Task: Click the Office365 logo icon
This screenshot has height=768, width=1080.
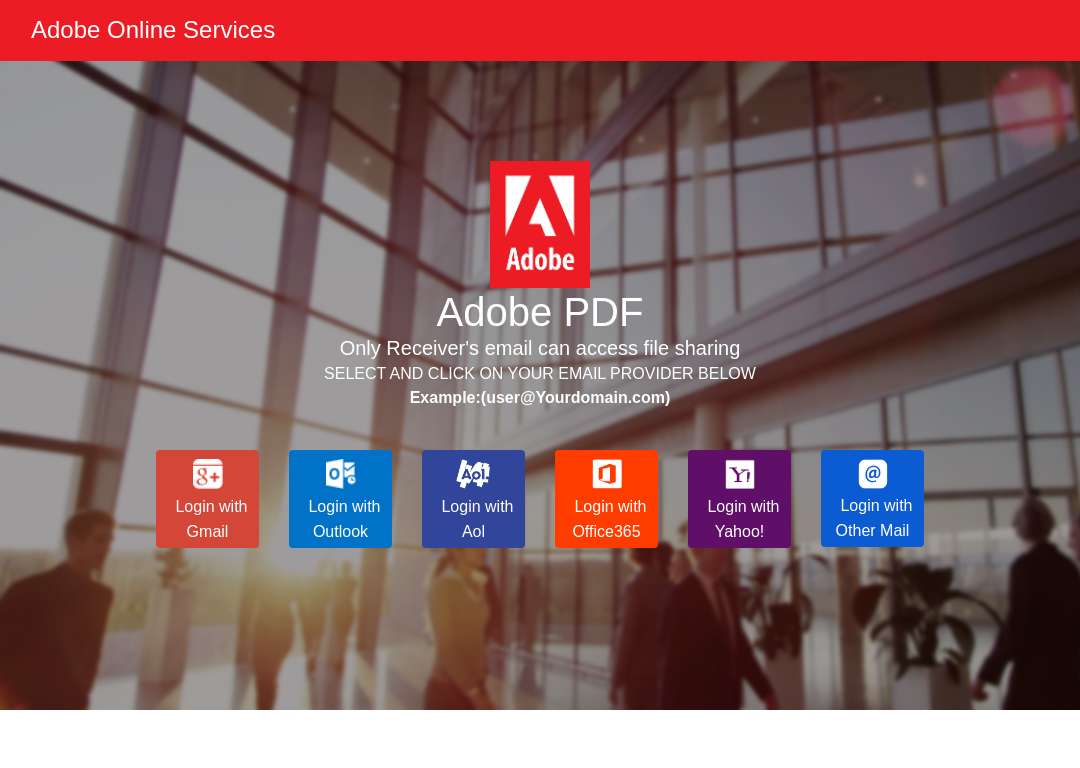Action: (607, 474)
